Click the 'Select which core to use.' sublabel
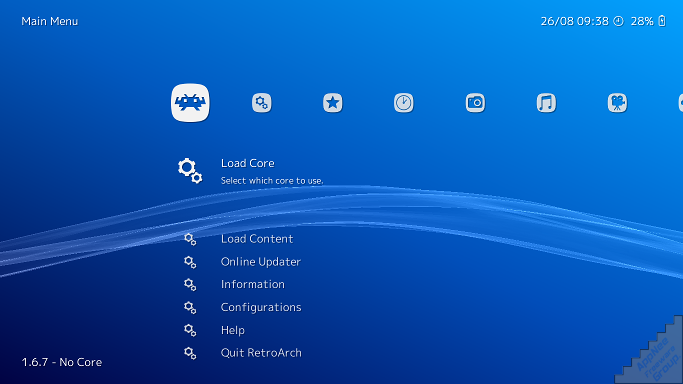The height and width of the screenshot is (384, 683). 272,181
